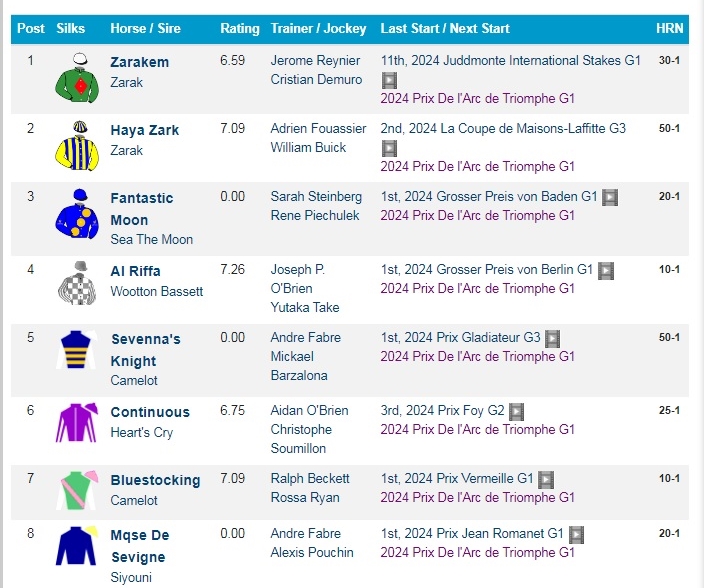Click the Post column header

click(x=31, y=29)
